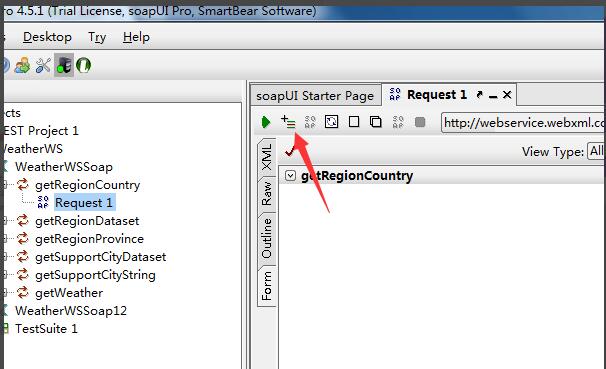Collapse the getRegionCountry form section
Viewport: 606px width, 369px height.
pos(290,176)
